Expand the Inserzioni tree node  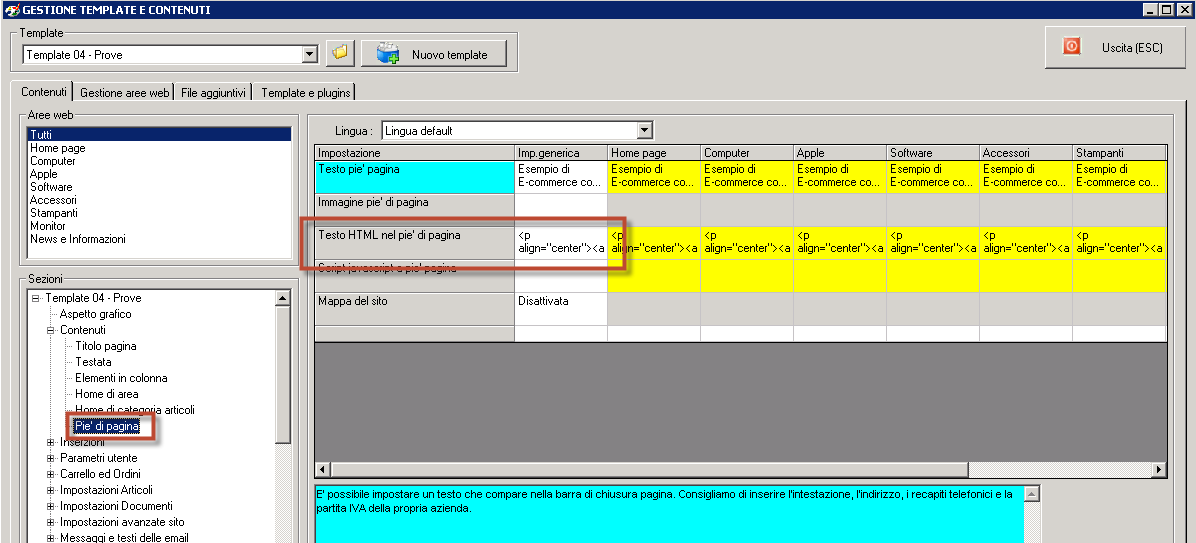click(50, 442)
